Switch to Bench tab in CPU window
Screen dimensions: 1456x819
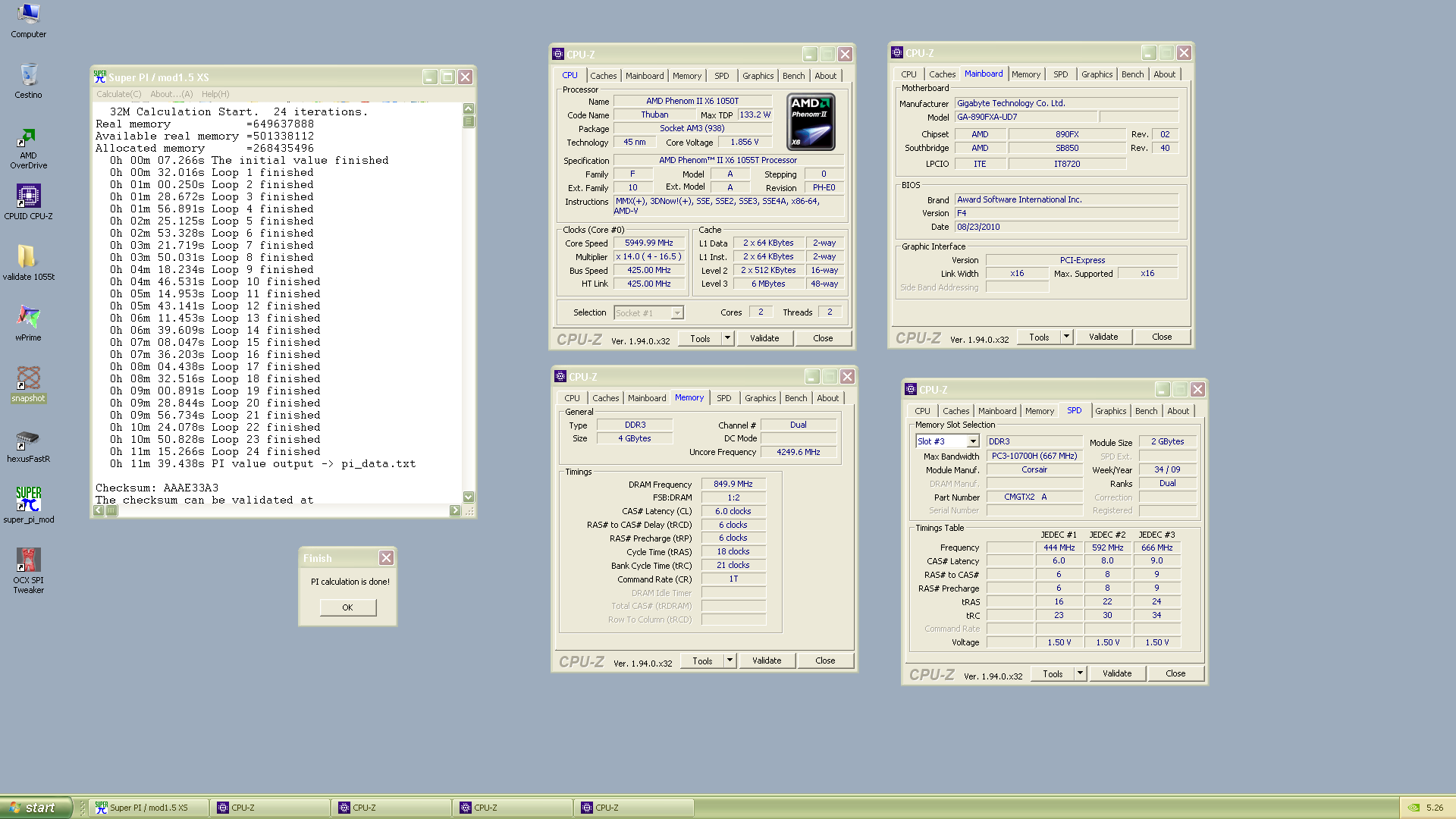tap(794, 76)
